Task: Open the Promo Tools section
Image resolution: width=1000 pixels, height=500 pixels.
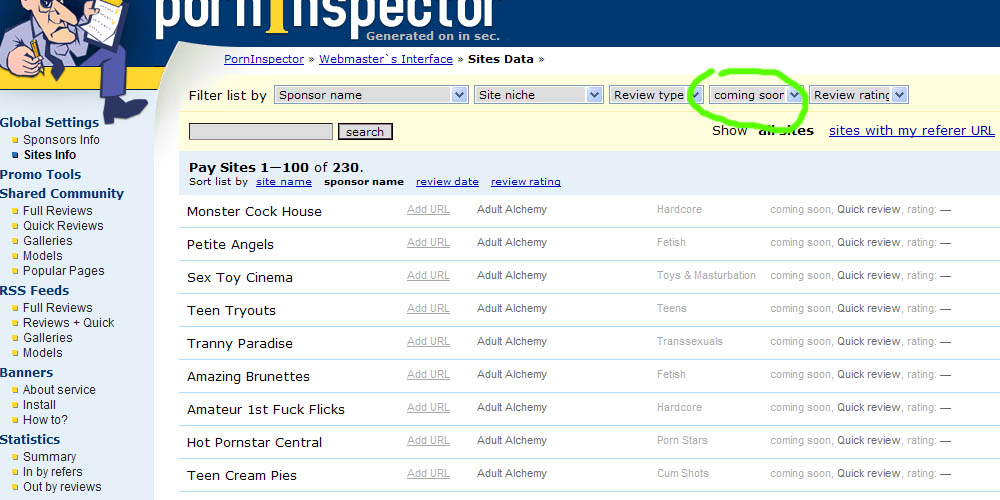Action: pyautogui.click(x=40, y=174)
